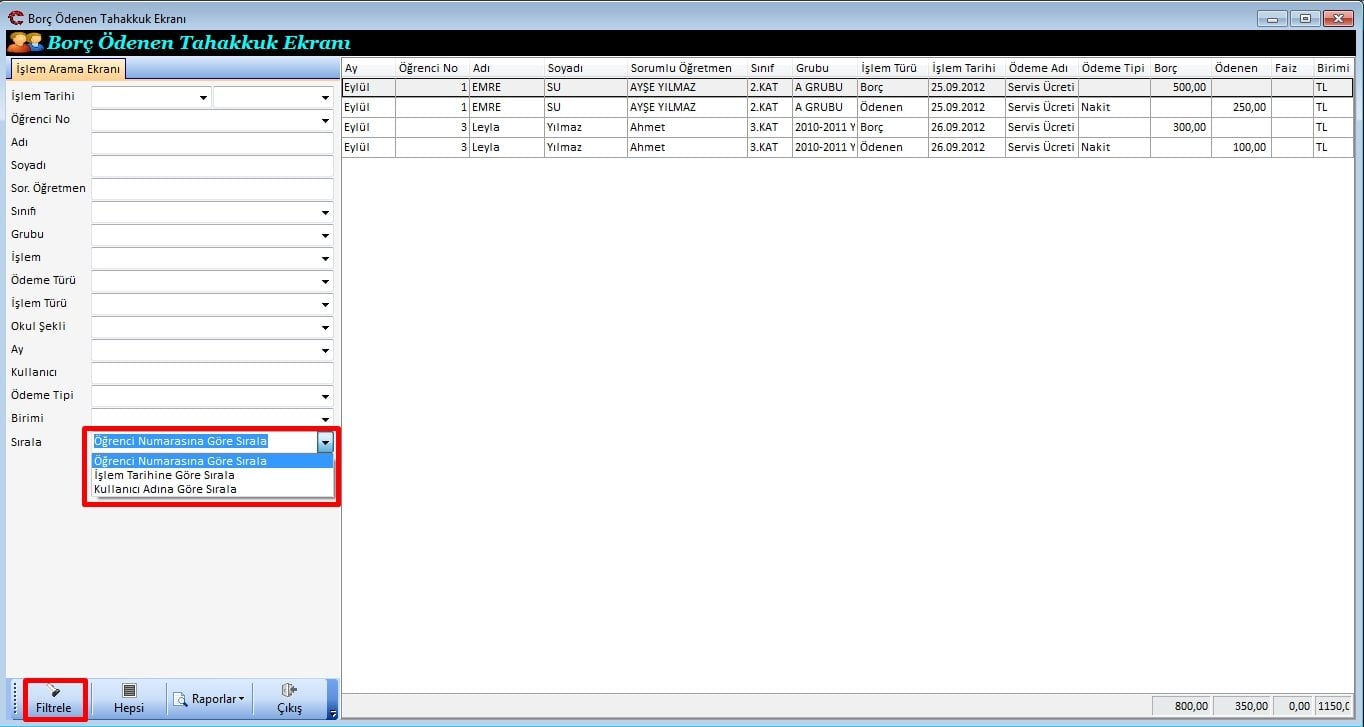Screen dimensions: 1364x727
Task: Pick 'Öğrenci Numarasına Göre Sırala' from list
Action: (x=180, y=461)
